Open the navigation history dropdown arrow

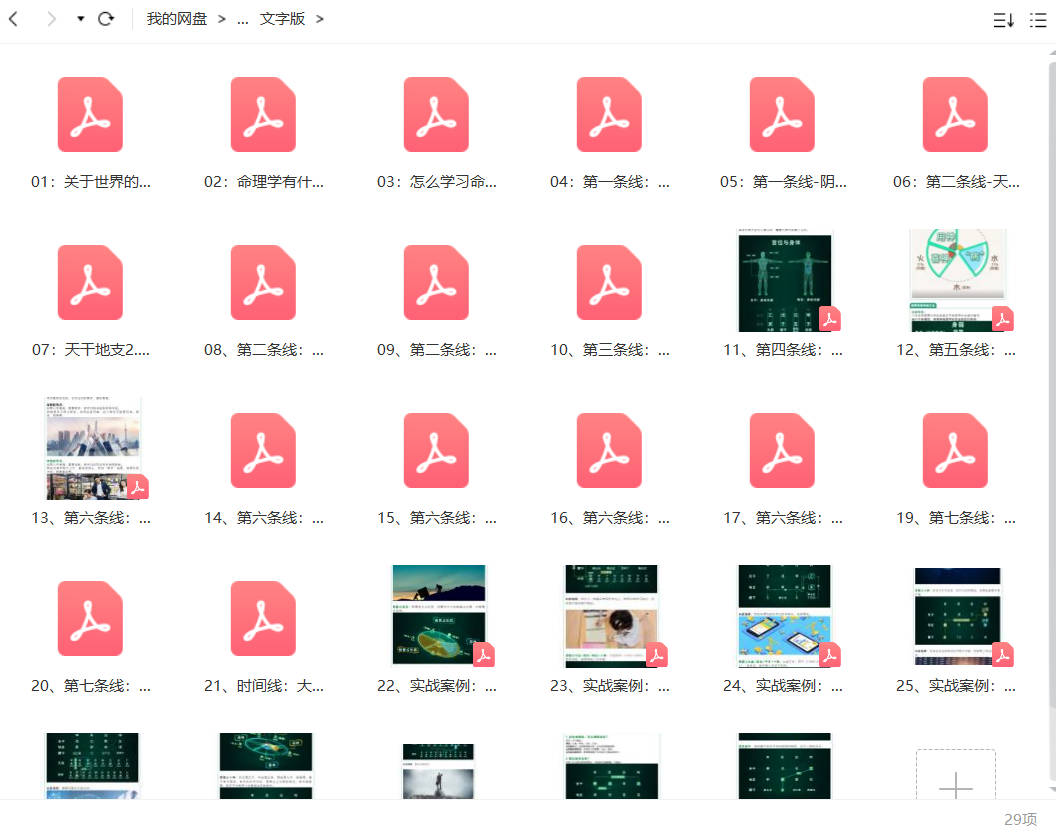[80, 19]
